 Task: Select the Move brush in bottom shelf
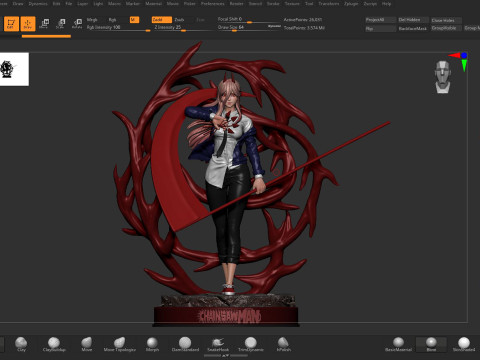coord(87,344)
